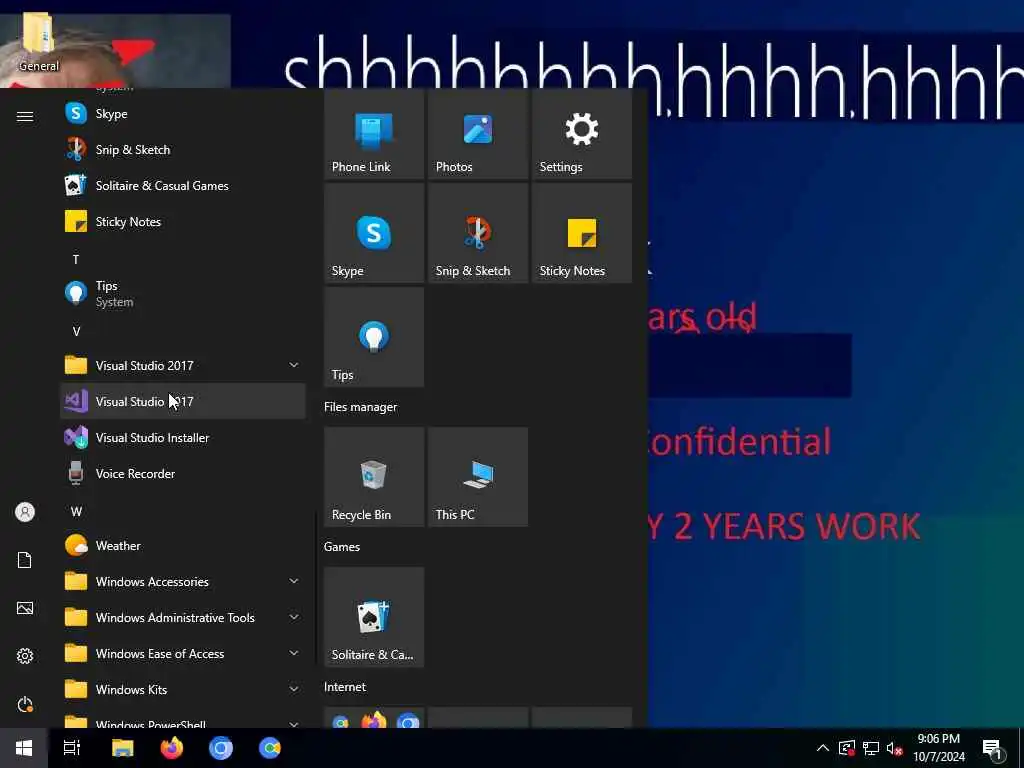Click the Windows Start button
Image resolution: width=1024 pixels, height=768 pixels.
[24, 748]
